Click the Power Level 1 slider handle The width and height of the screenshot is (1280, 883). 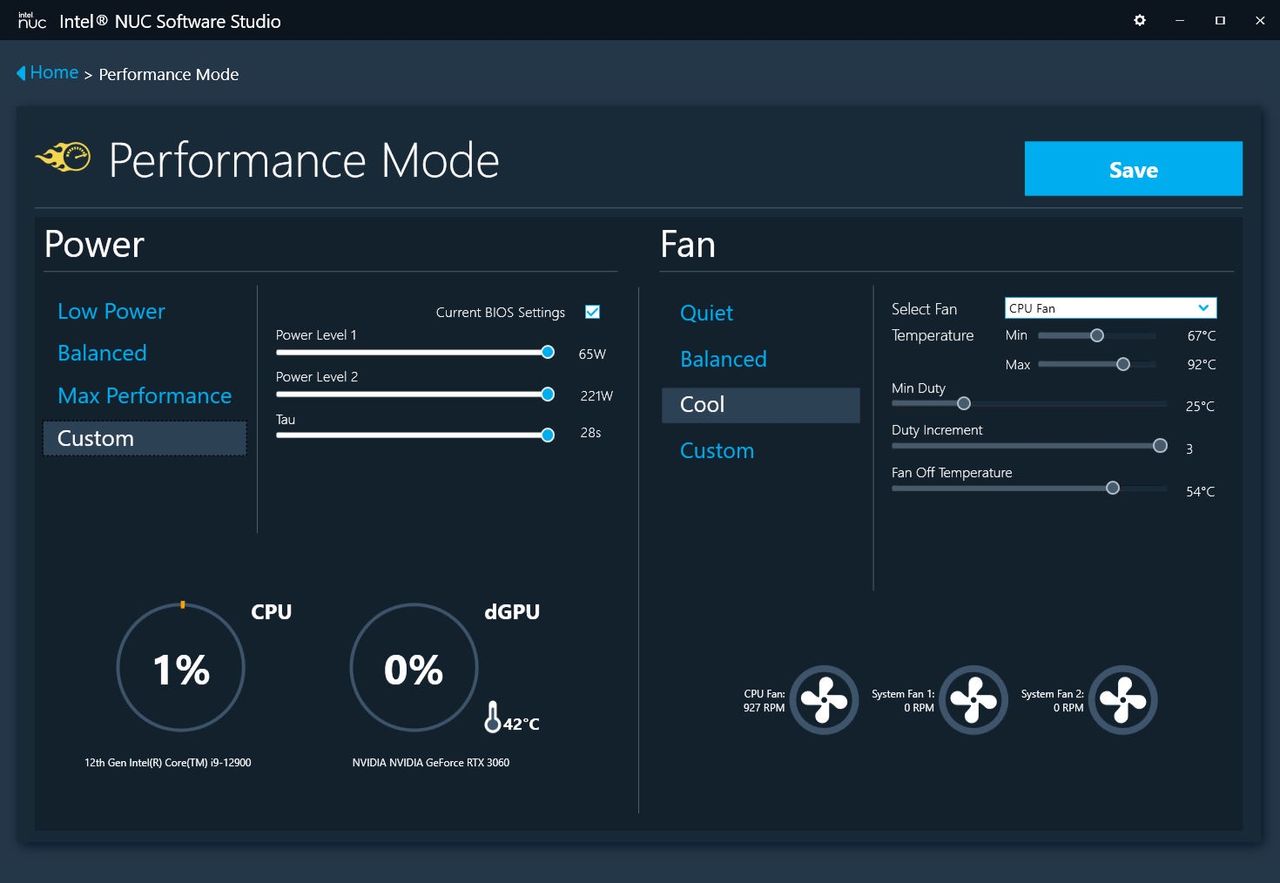pyautogui.click(x=547, y=352)
